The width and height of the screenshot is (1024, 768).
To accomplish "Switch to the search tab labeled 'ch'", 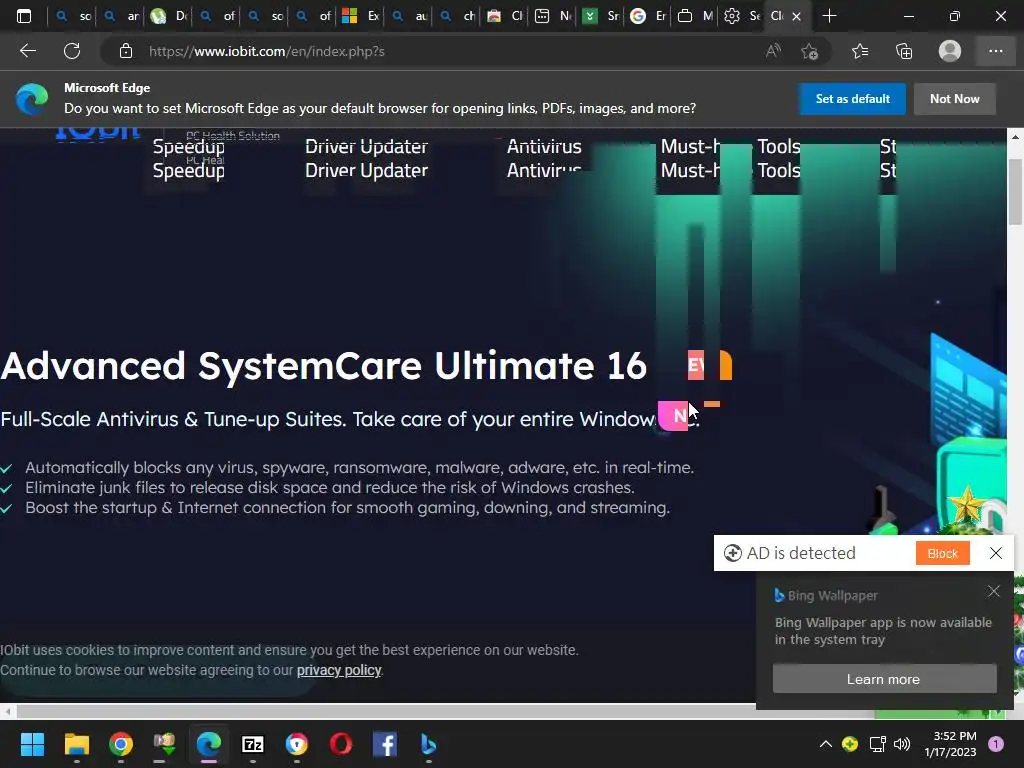I will (456, 16).
